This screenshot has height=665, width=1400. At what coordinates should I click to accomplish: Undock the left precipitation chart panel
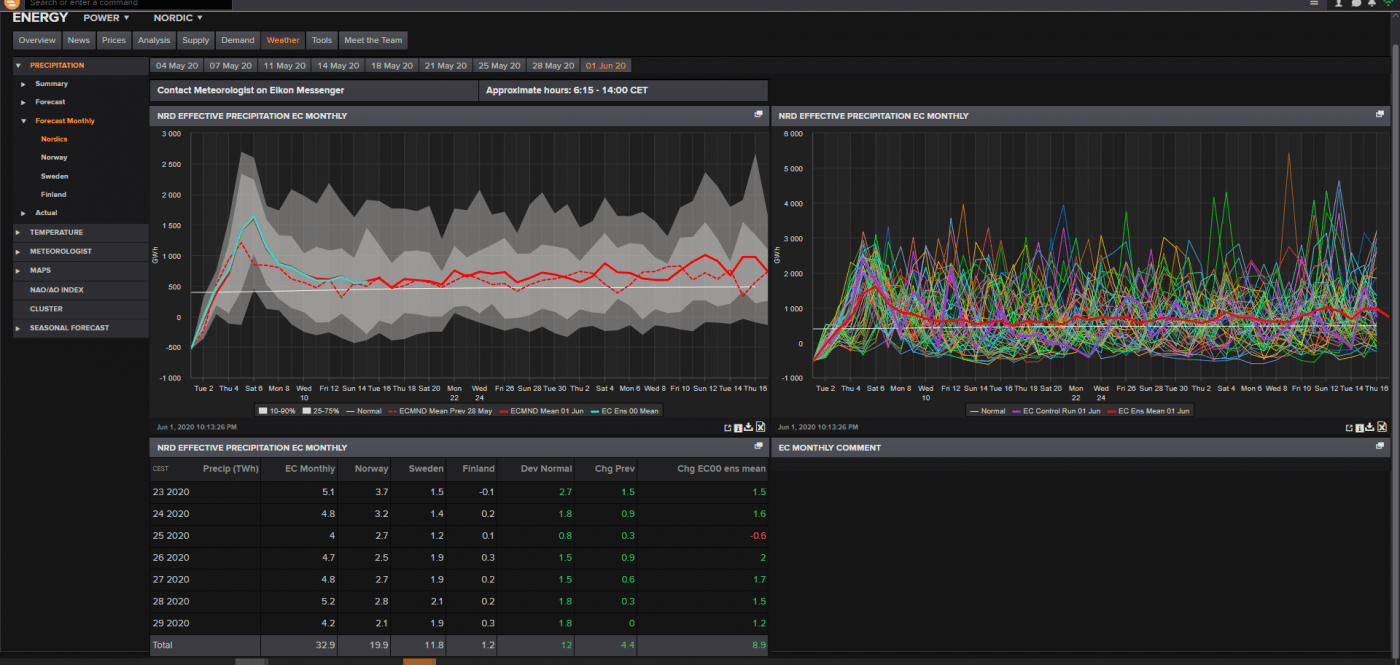[x=759, y=115]
